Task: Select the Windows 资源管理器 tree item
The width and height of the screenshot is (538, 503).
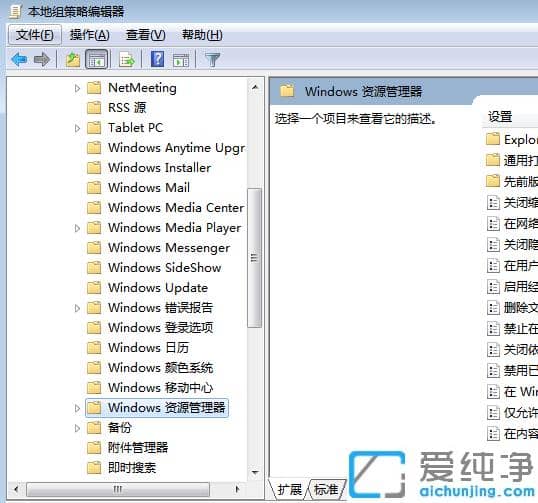Action: tap(157, 408)
